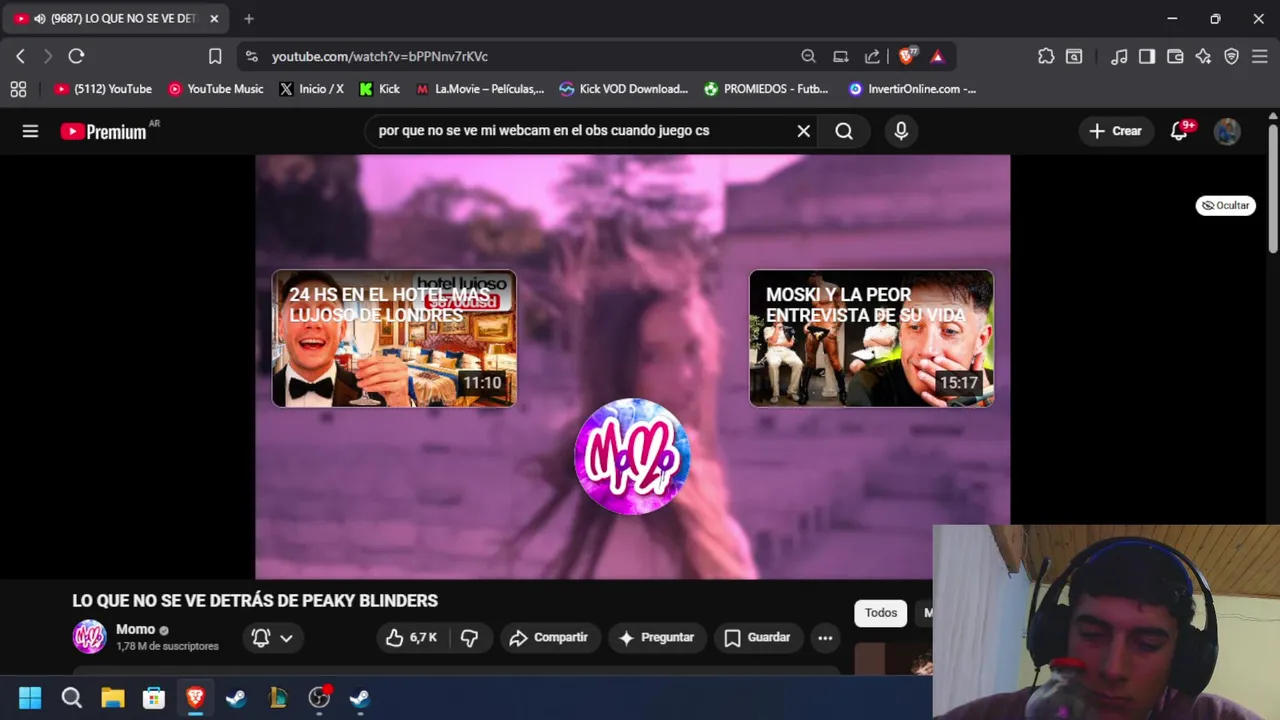Like the video with thumbs up
The width and height of the screenshot is (1280, 720).
coord(411,637)
